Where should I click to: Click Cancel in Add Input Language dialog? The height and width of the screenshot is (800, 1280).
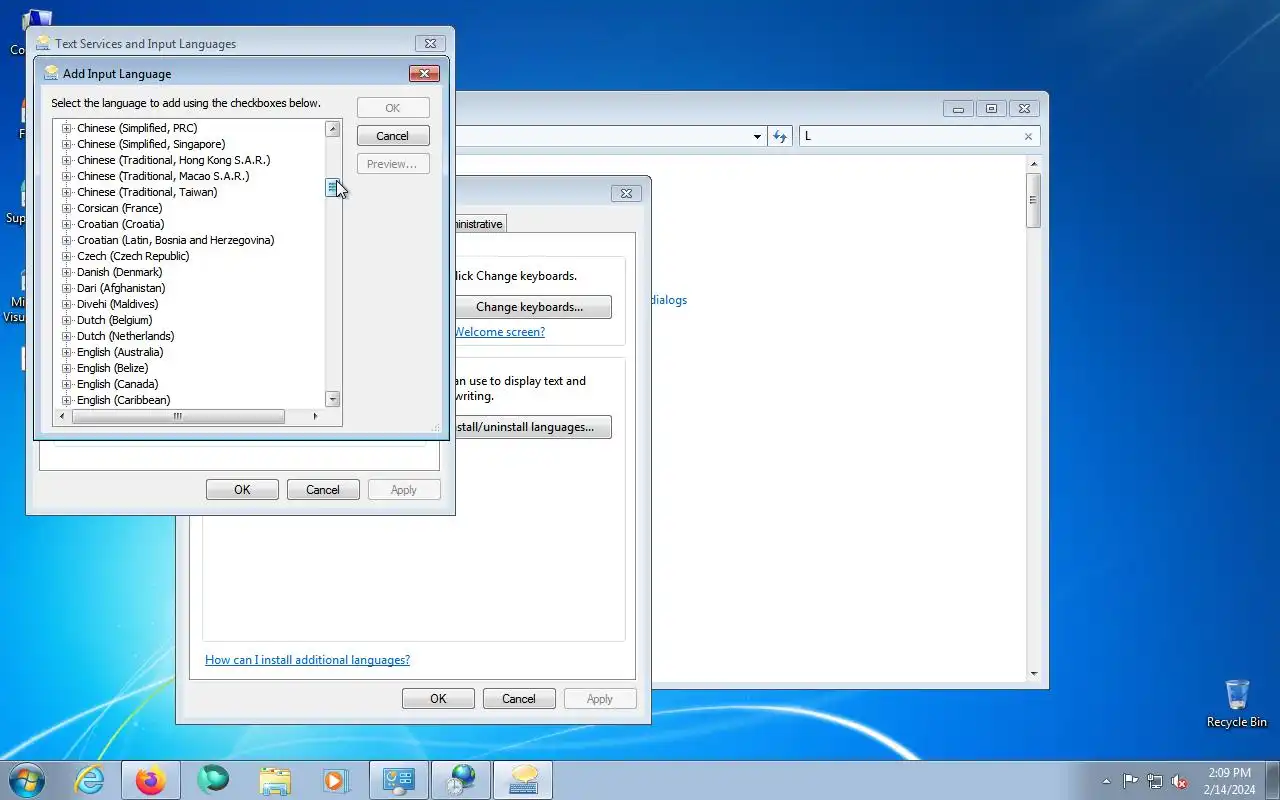pos(392,136)
